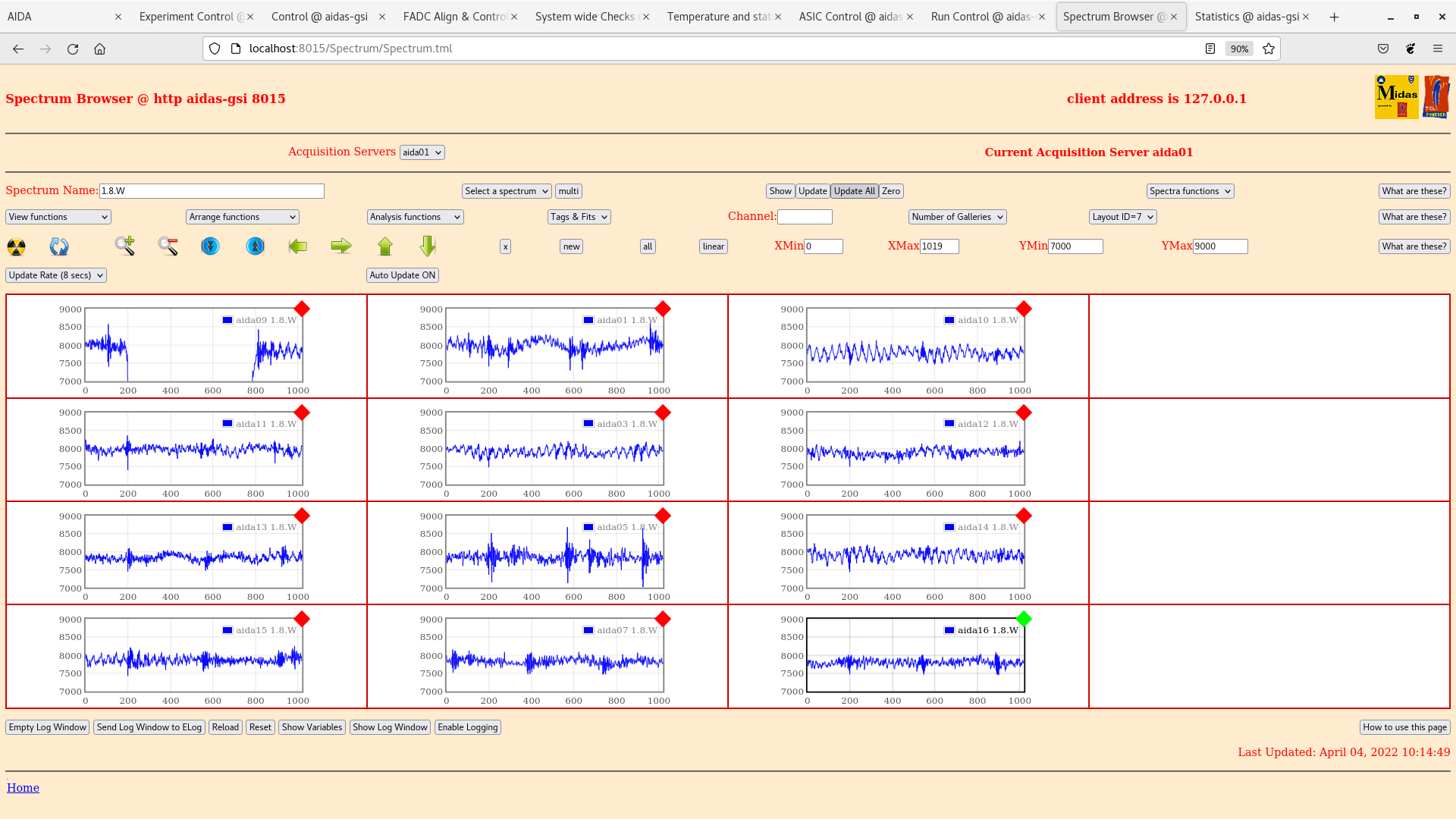Image resolution: width=1456 pixels, height=819 pixels.
Task: Toggle the Auto Update ON button
Action: (403, 275)
